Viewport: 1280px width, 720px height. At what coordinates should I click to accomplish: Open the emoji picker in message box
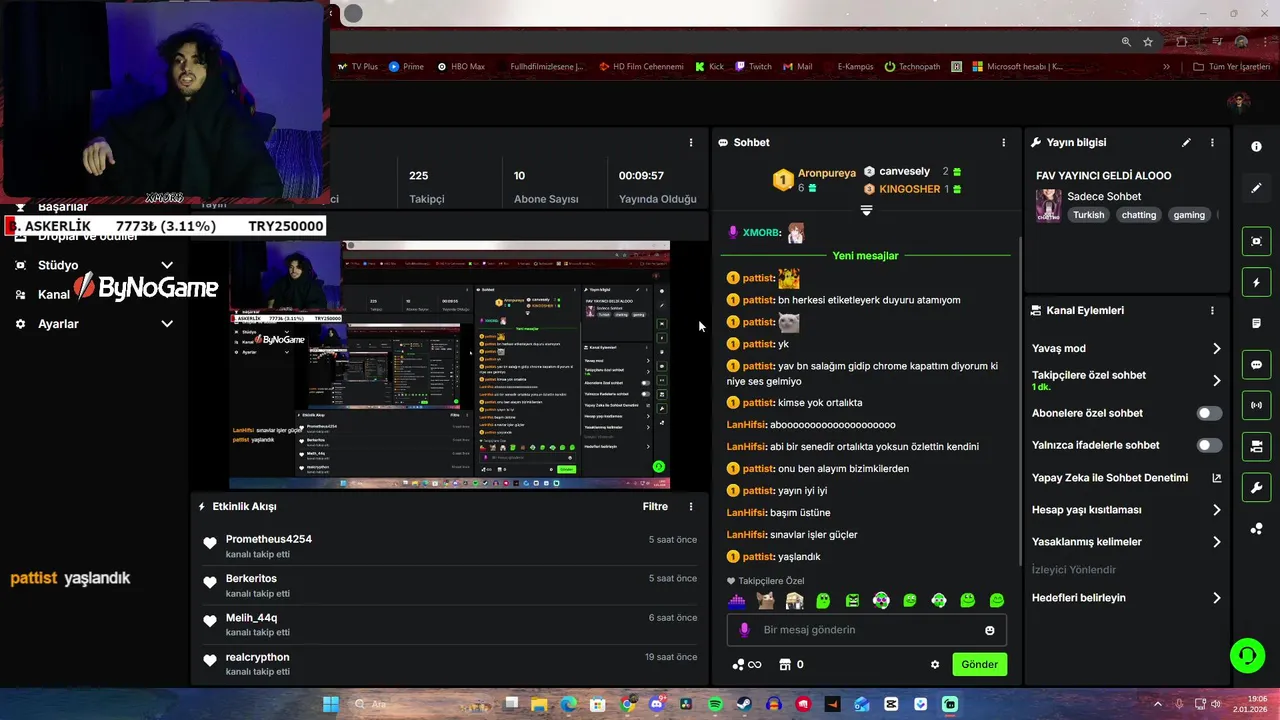[990, 630]
